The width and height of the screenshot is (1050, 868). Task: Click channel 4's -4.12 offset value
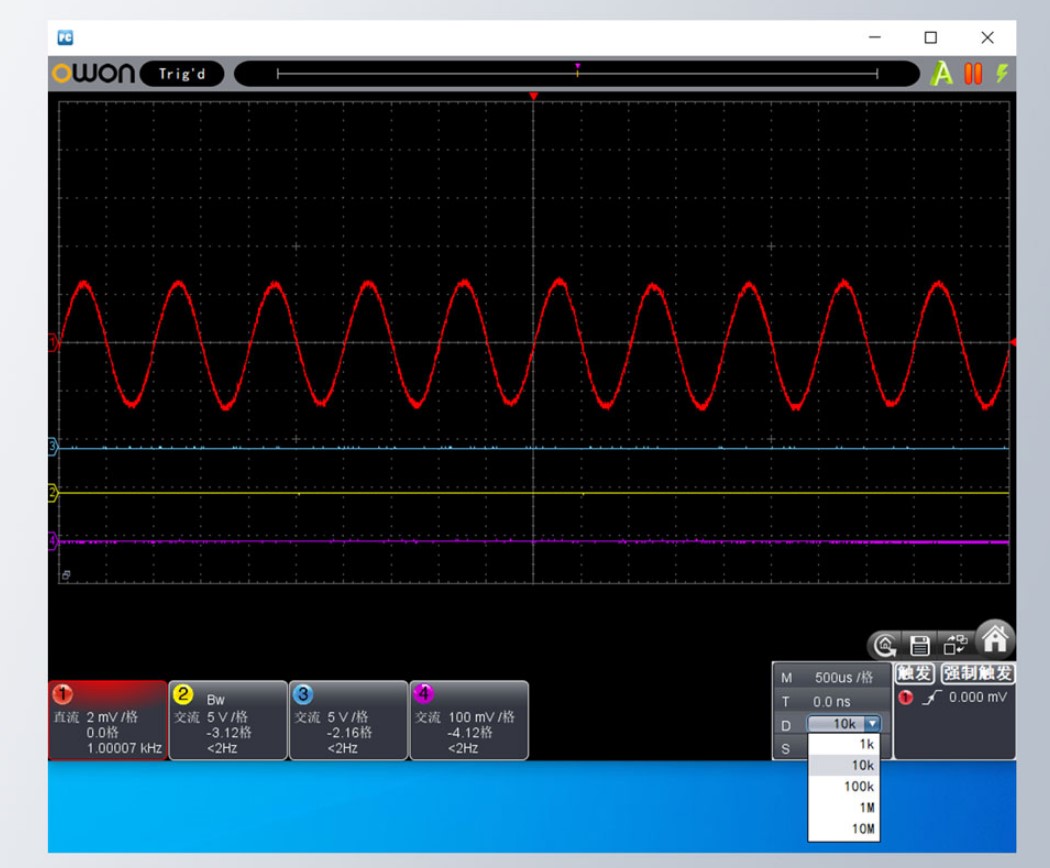click(x=469, y=733)
